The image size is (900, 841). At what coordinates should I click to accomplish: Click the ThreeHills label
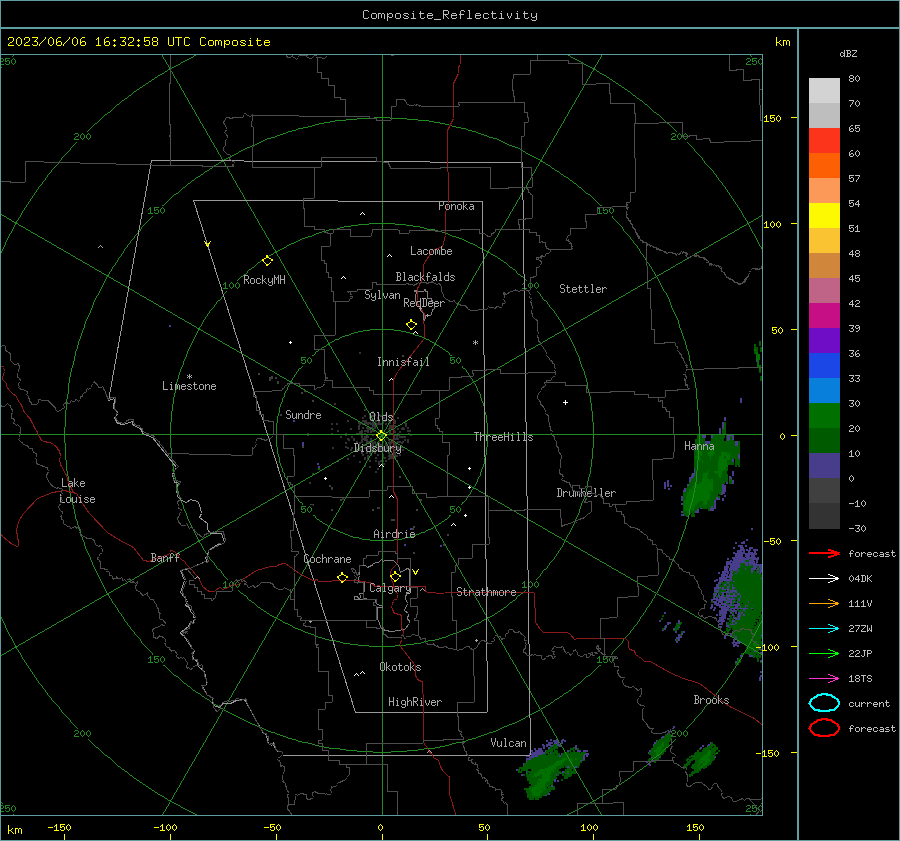pyautogui.click(x=503, y=437)
